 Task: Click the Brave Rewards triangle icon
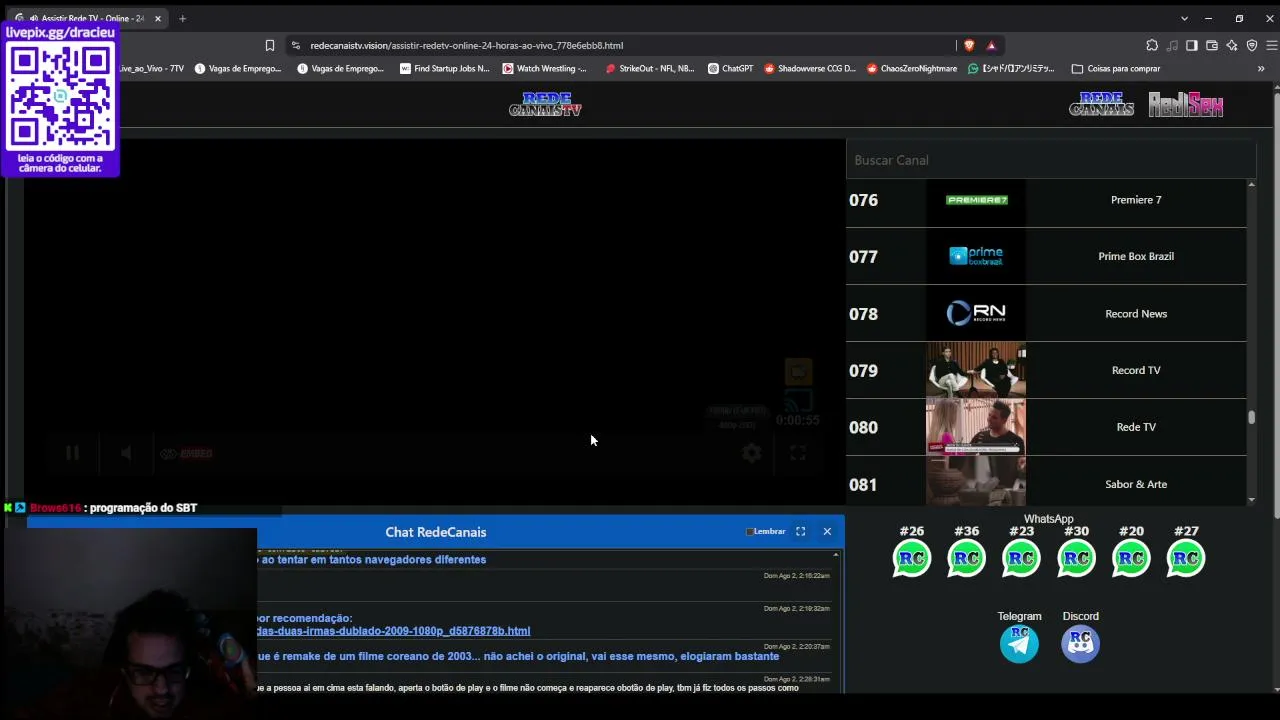click(991, 45)
